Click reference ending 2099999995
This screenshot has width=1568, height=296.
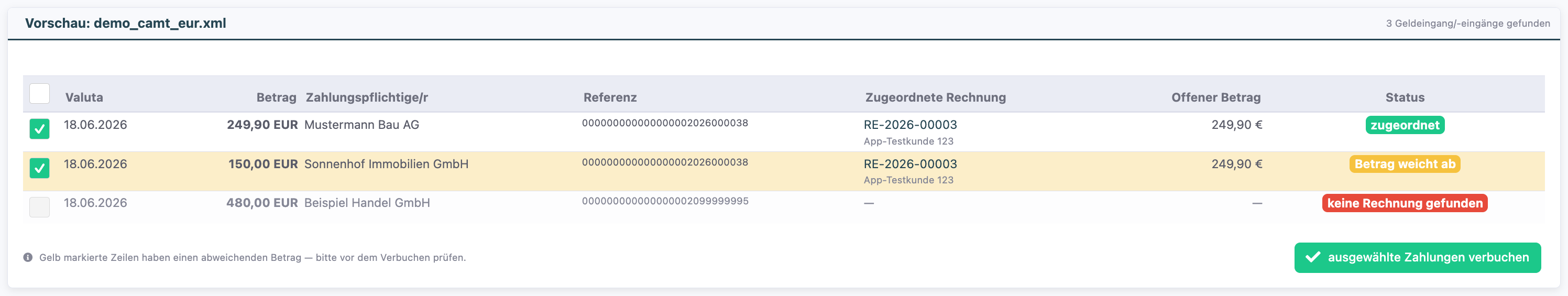[x=665, y=201]
